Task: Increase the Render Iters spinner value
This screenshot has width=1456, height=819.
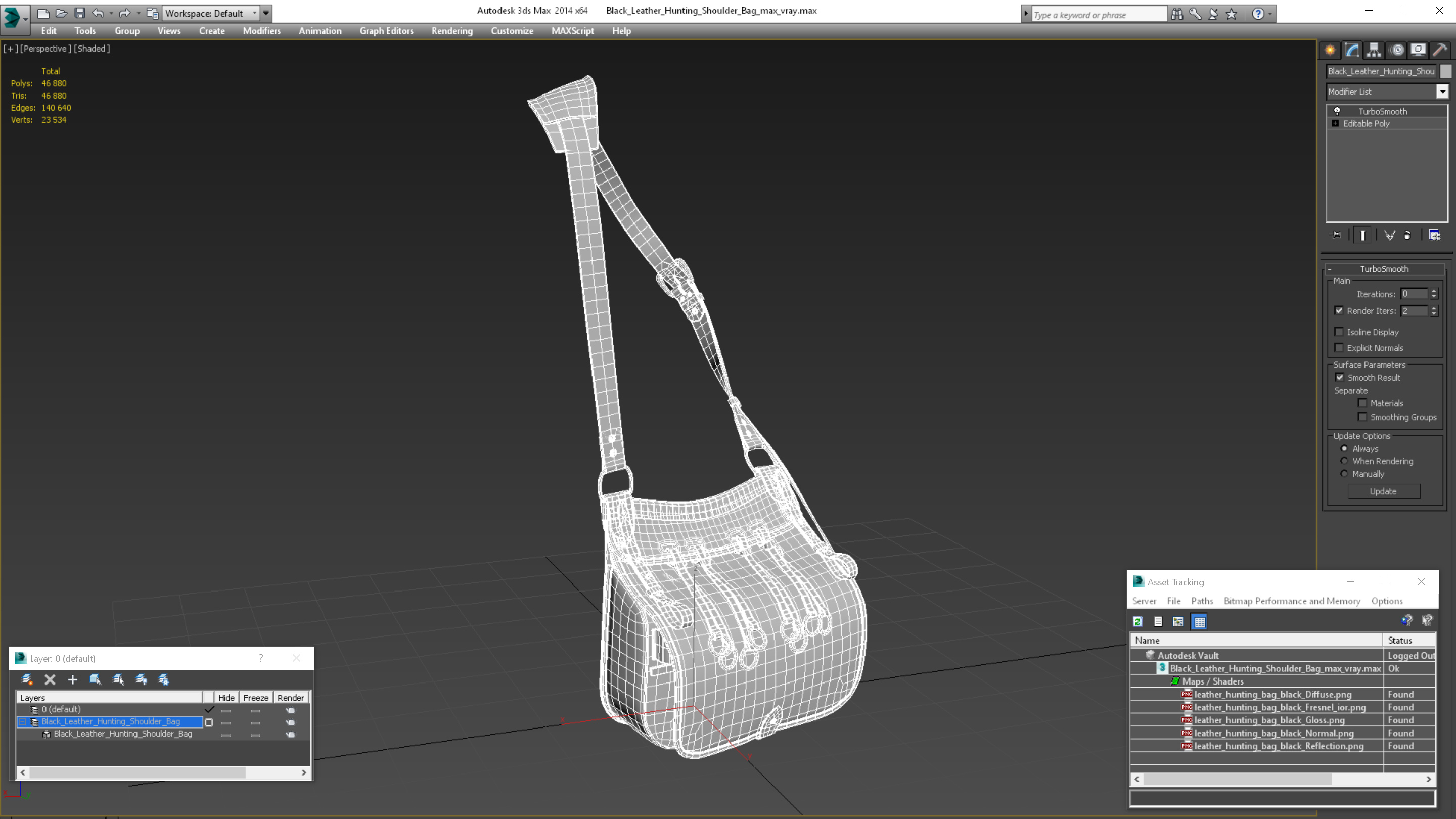Action: tap(1434, 308)
